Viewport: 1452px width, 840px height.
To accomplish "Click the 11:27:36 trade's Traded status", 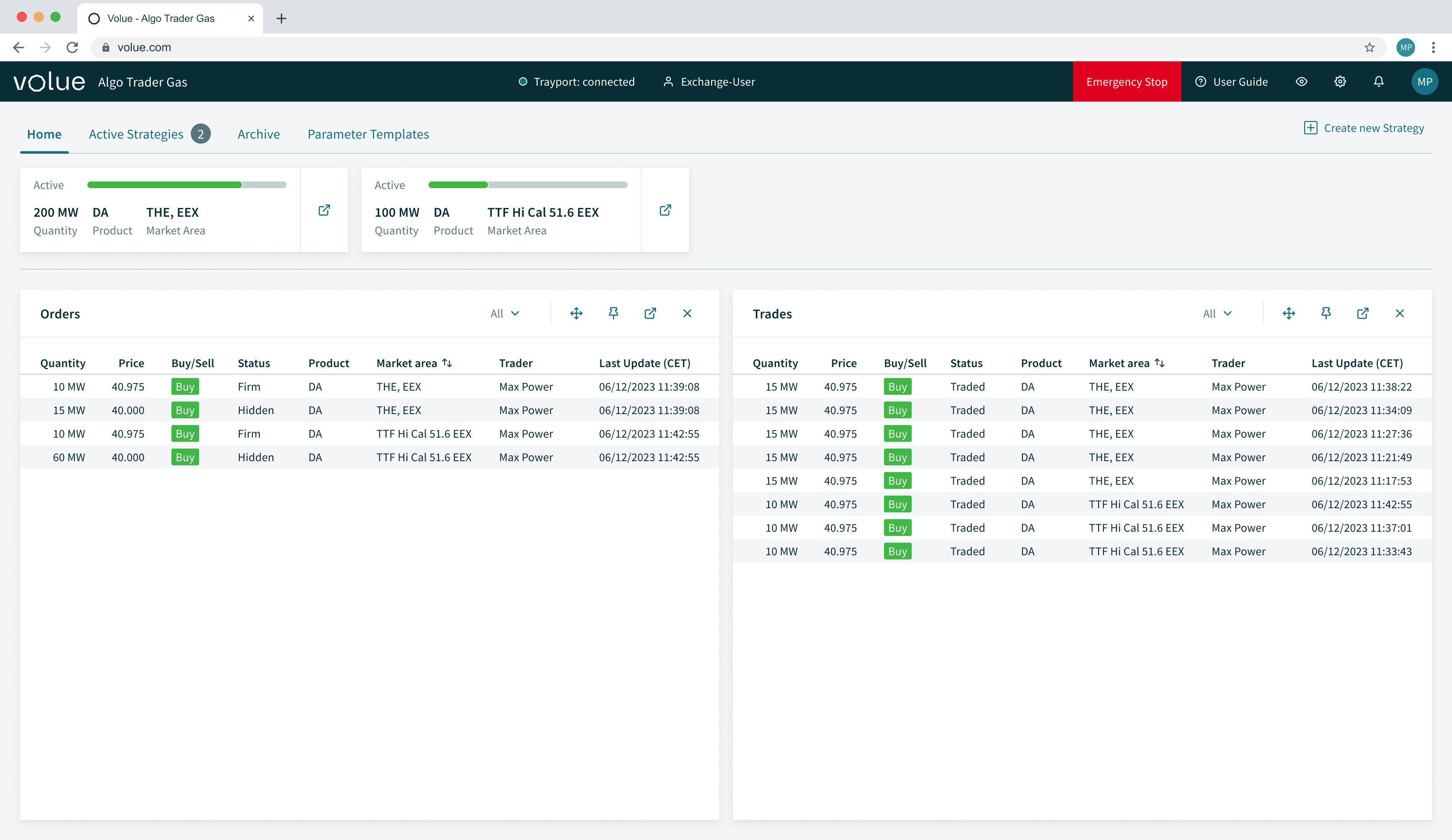I will click(x=968, y=434).
